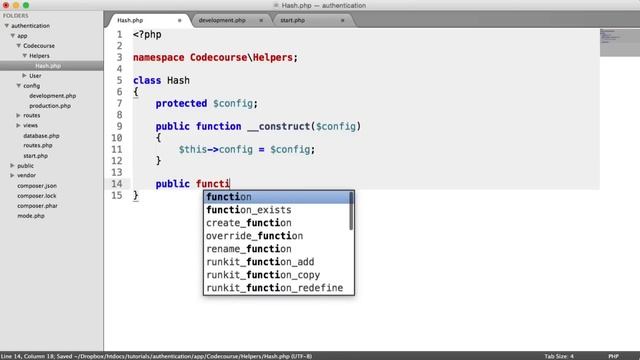
Task: Maximize the window with green button
Action: [26, 5]
